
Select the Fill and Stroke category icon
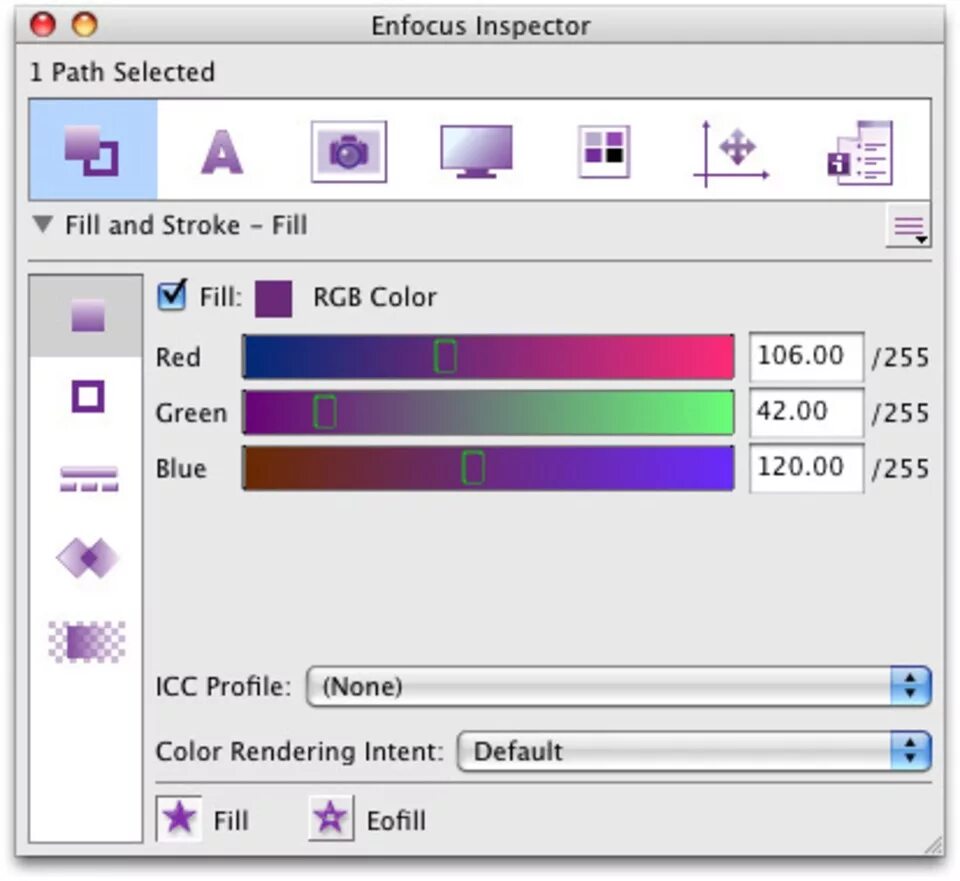(x=92, y=150)
